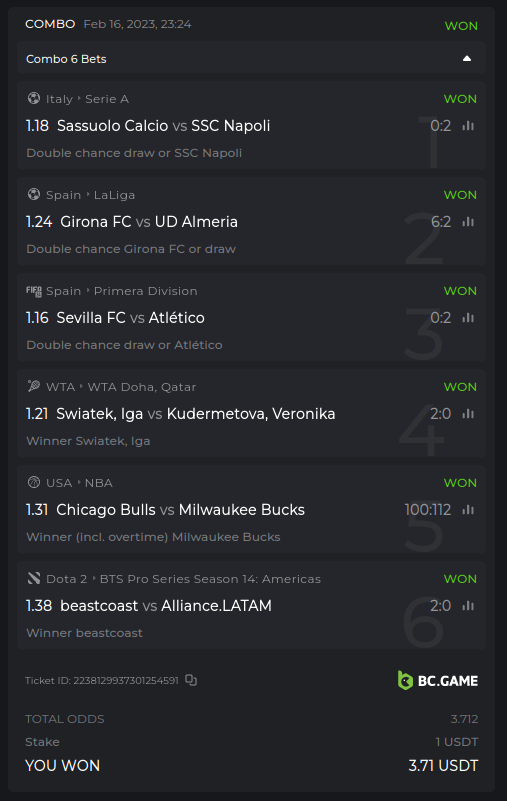The height and width of the screenshot is (801, 507).
Task: Select Chicago Bulls vs Milwaukee Bucks match
Action: point(180,510)
